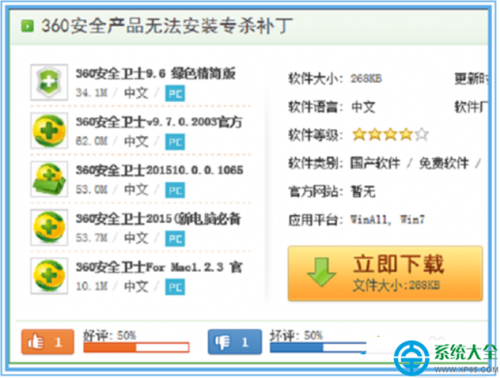Click the PC badge under the For Mac entry
Viewport: 500px width, 378px height.
coord(175,287)
